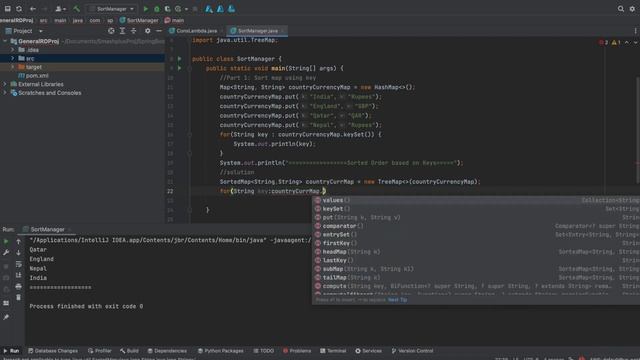Screen dimensions: 640x360
Task: Click the up arrow in Run console toolbar
Action: click(18, 242)
